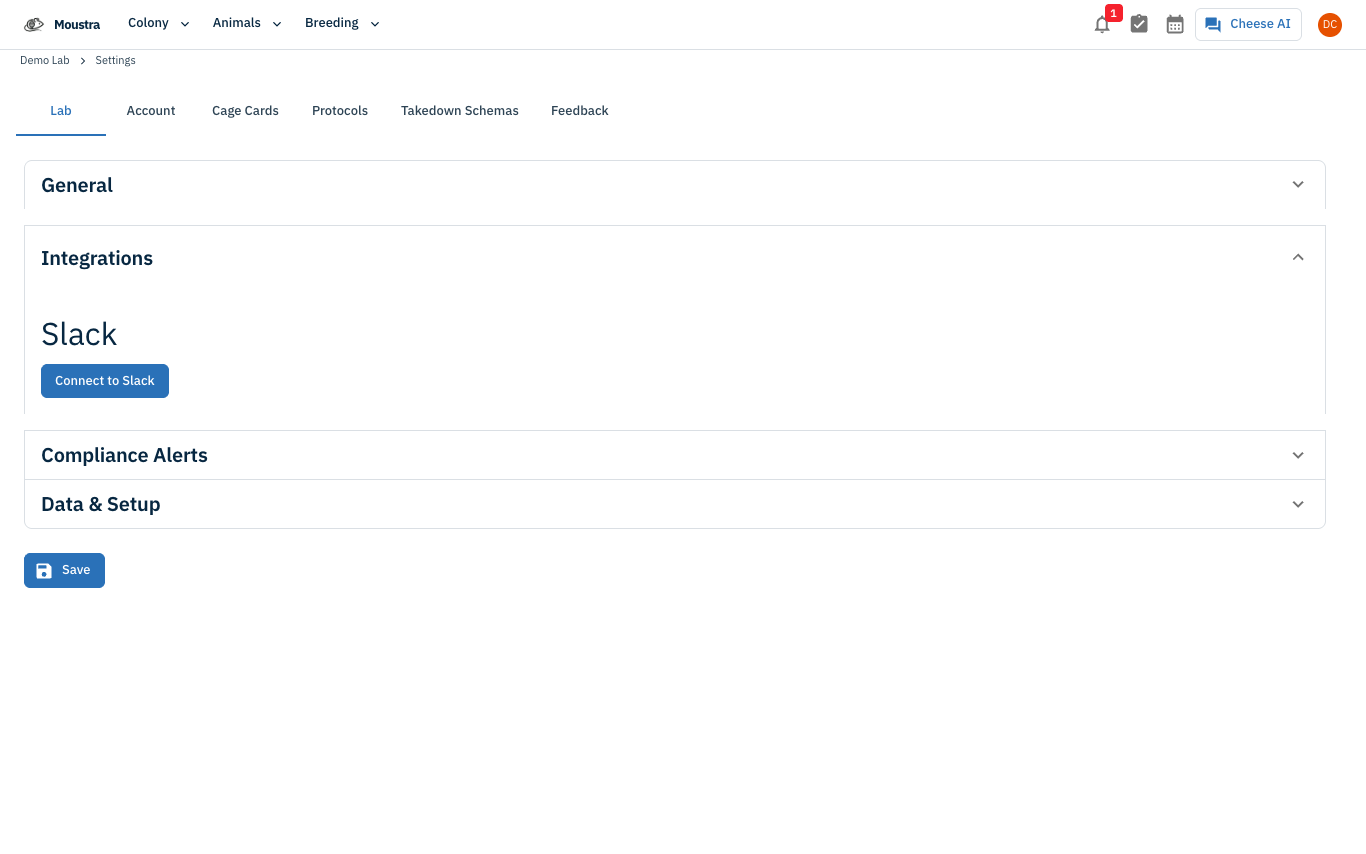
Task: Switch to the Feedback tab
Action: point(580,111)
